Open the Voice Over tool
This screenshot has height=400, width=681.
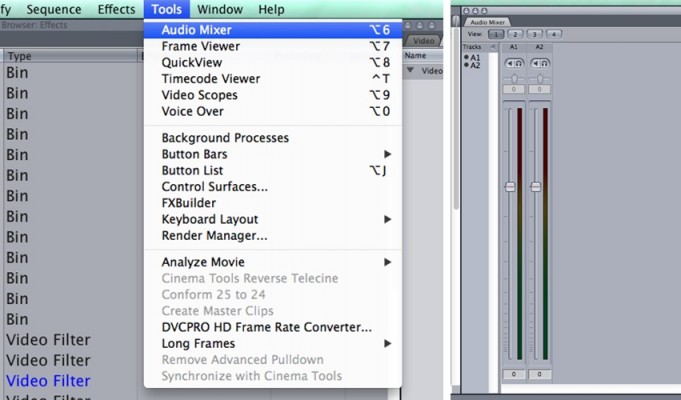click(273, 111)
